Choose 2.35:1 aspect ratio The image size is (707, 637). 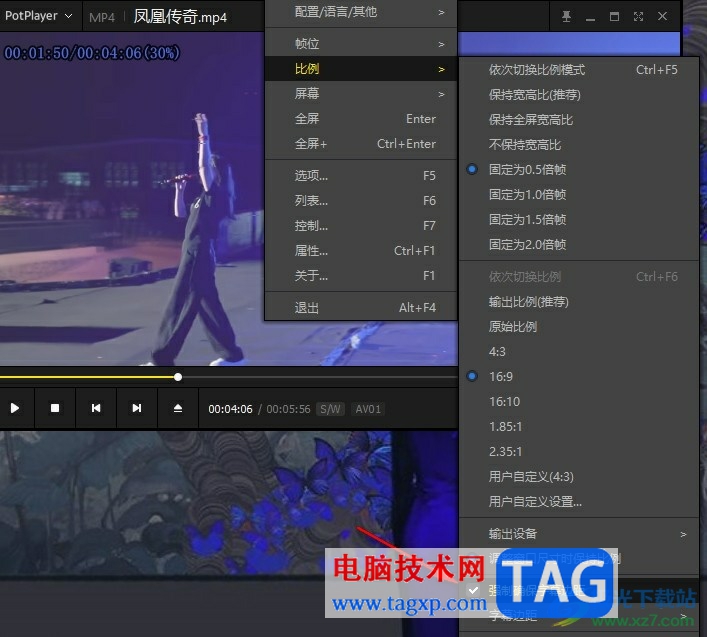click(579, 452)
